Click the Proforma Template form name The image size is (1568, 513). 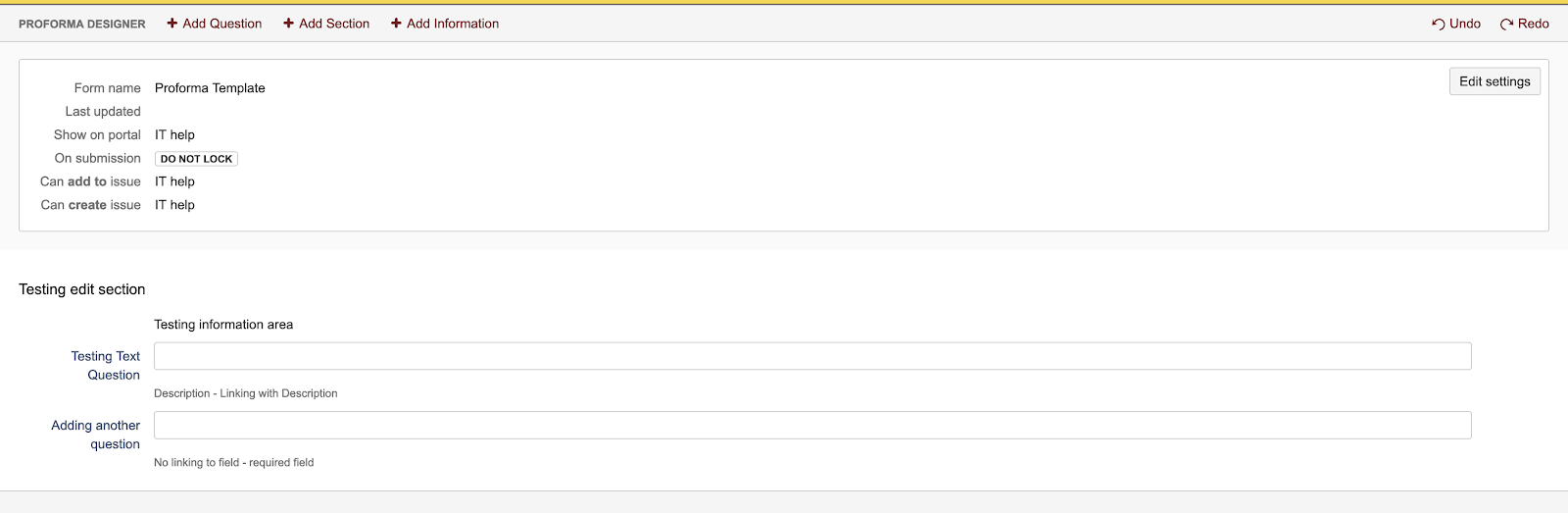click(210, 88)
